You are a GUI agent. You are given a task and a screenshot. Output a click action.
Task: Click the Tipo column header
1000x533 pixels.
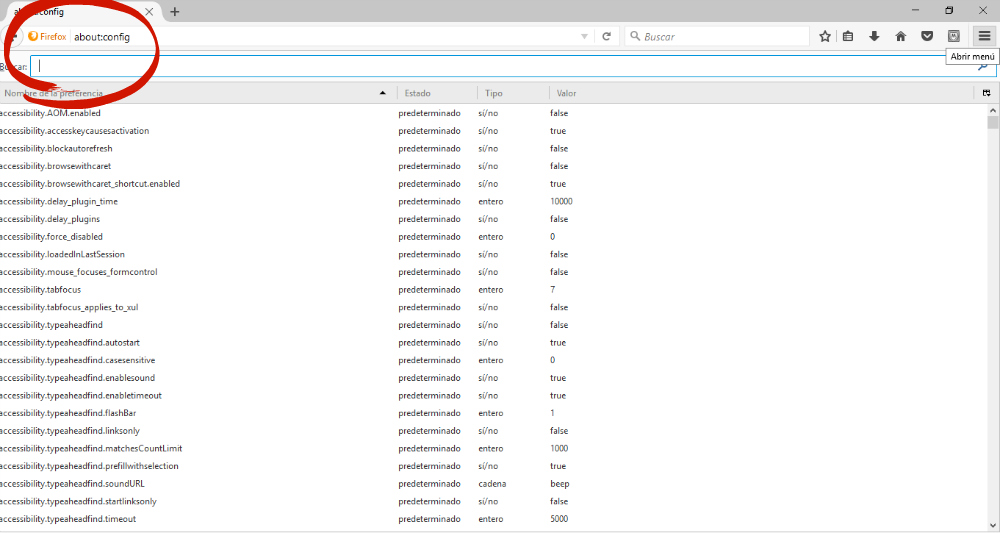tap(512, 93)
